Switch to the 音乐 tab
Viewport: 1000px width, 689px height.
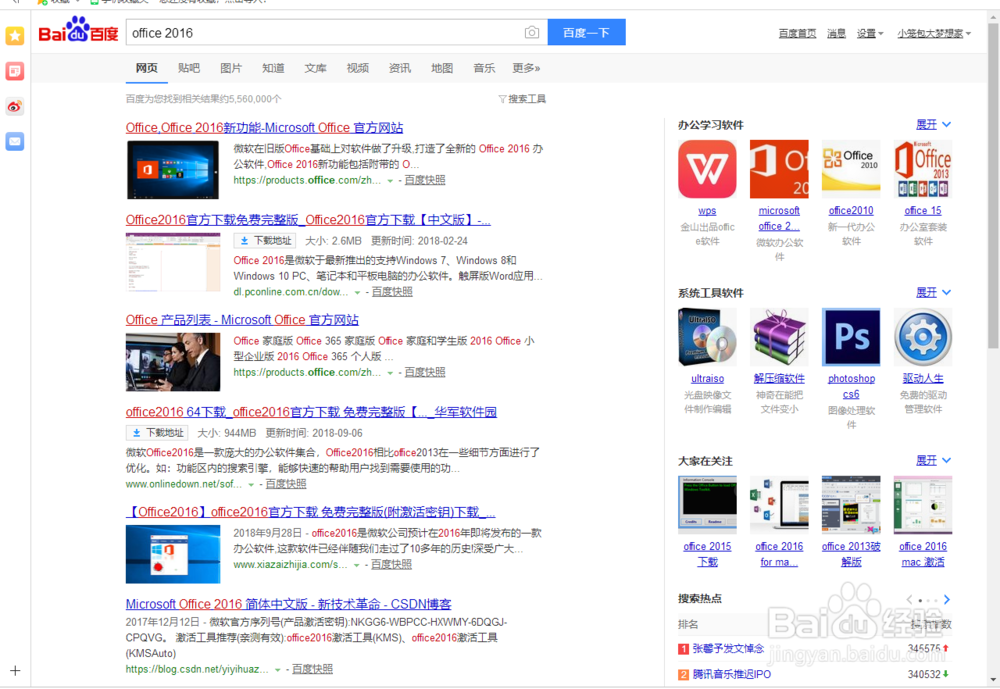click(x=484, y=68)
